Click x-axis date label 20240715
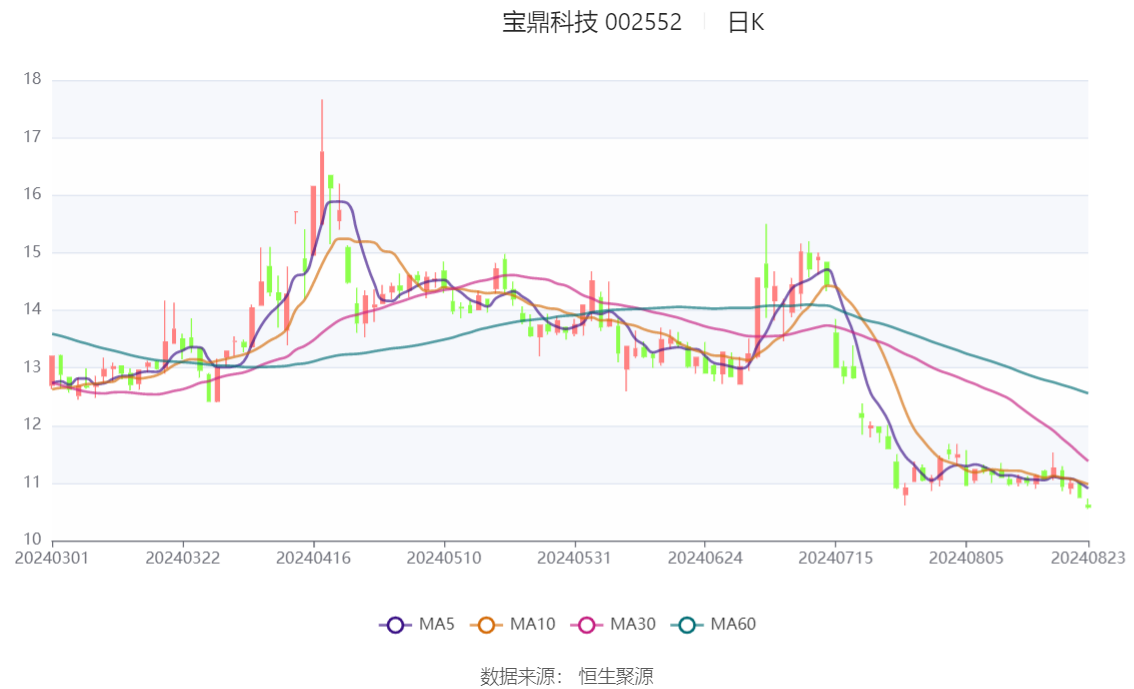1134x689 pixels. (x=835, y=558)
